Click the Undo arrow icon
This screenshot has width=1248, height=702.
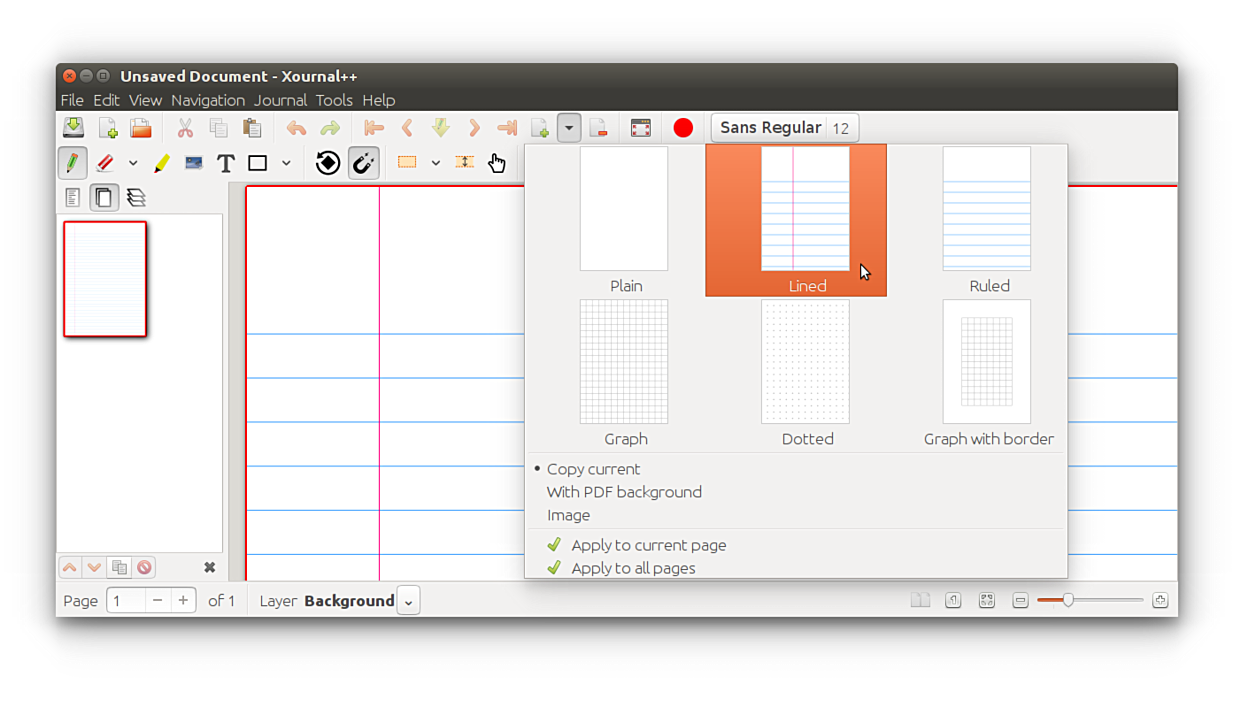click(x=296, y=128)
